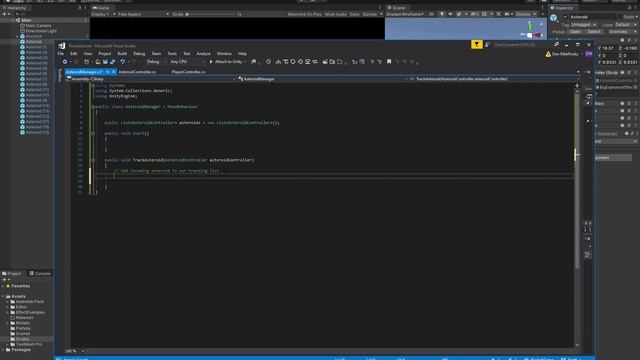Open the Untagged Tag dropdown in Inspector
Screen dimensions: 640x360
pos(583,24)
